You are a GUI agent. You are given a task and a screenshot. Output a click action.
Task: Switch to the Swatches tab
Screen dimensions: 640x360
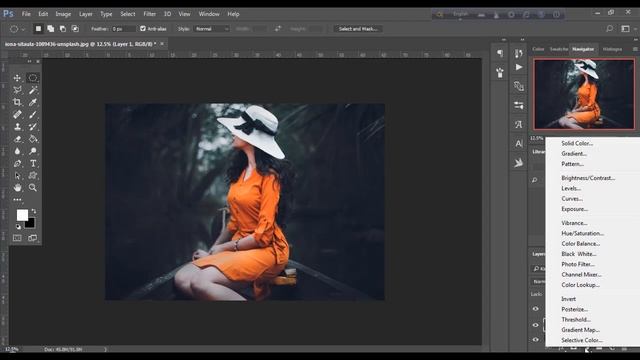[x=559, y=49]
